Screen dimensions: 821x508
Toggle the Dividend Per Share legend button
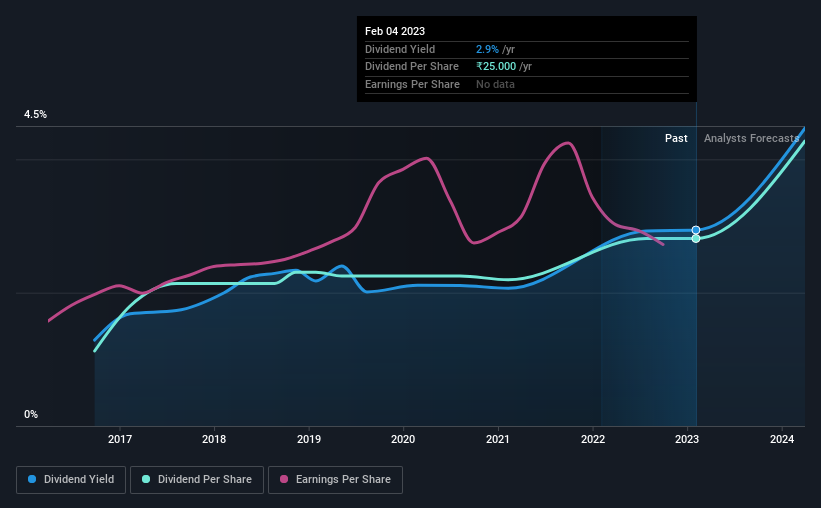197,480
